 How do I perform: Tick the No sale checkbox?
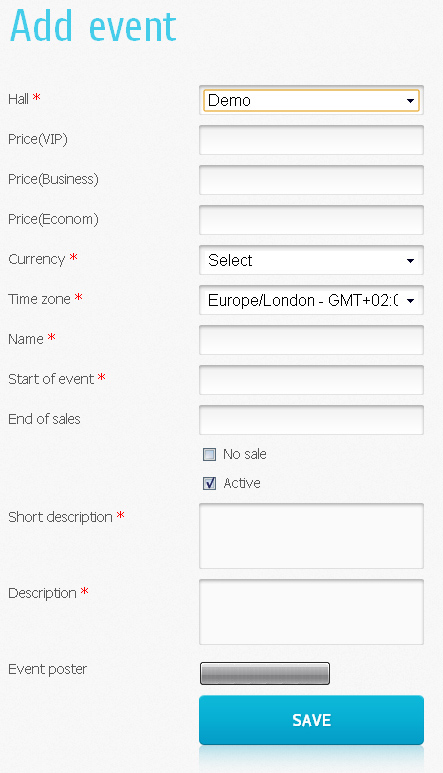point(209,454)
